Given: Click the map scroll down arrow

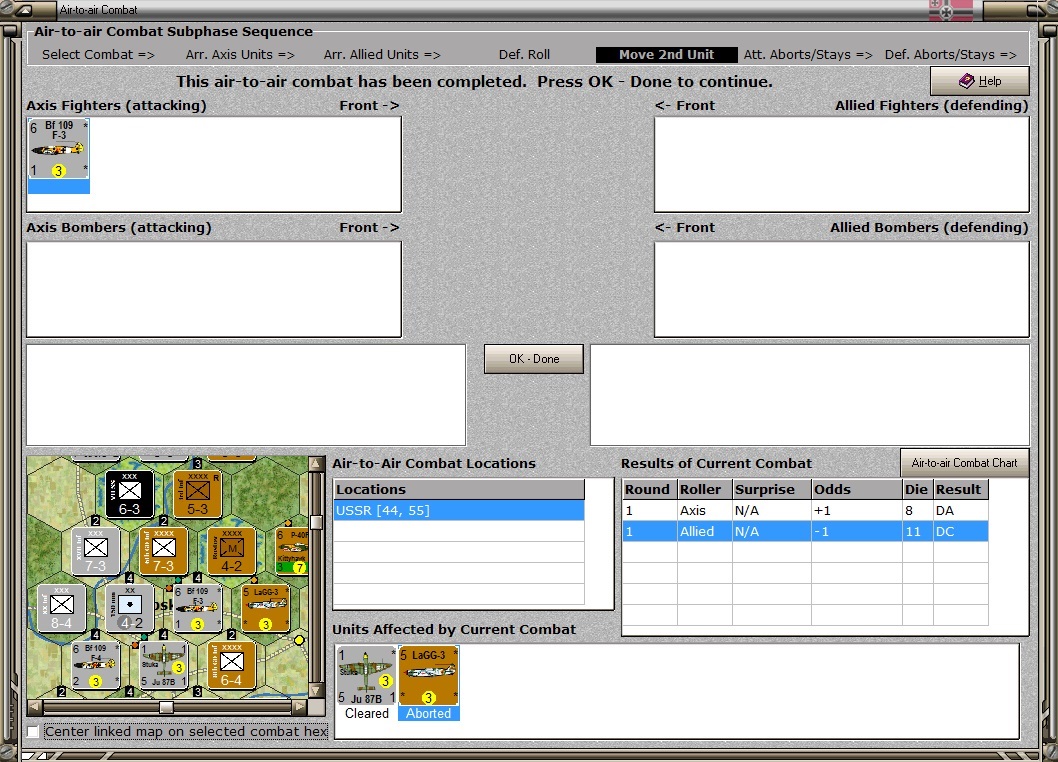Looking at the screenshot, I should [315, 690].
